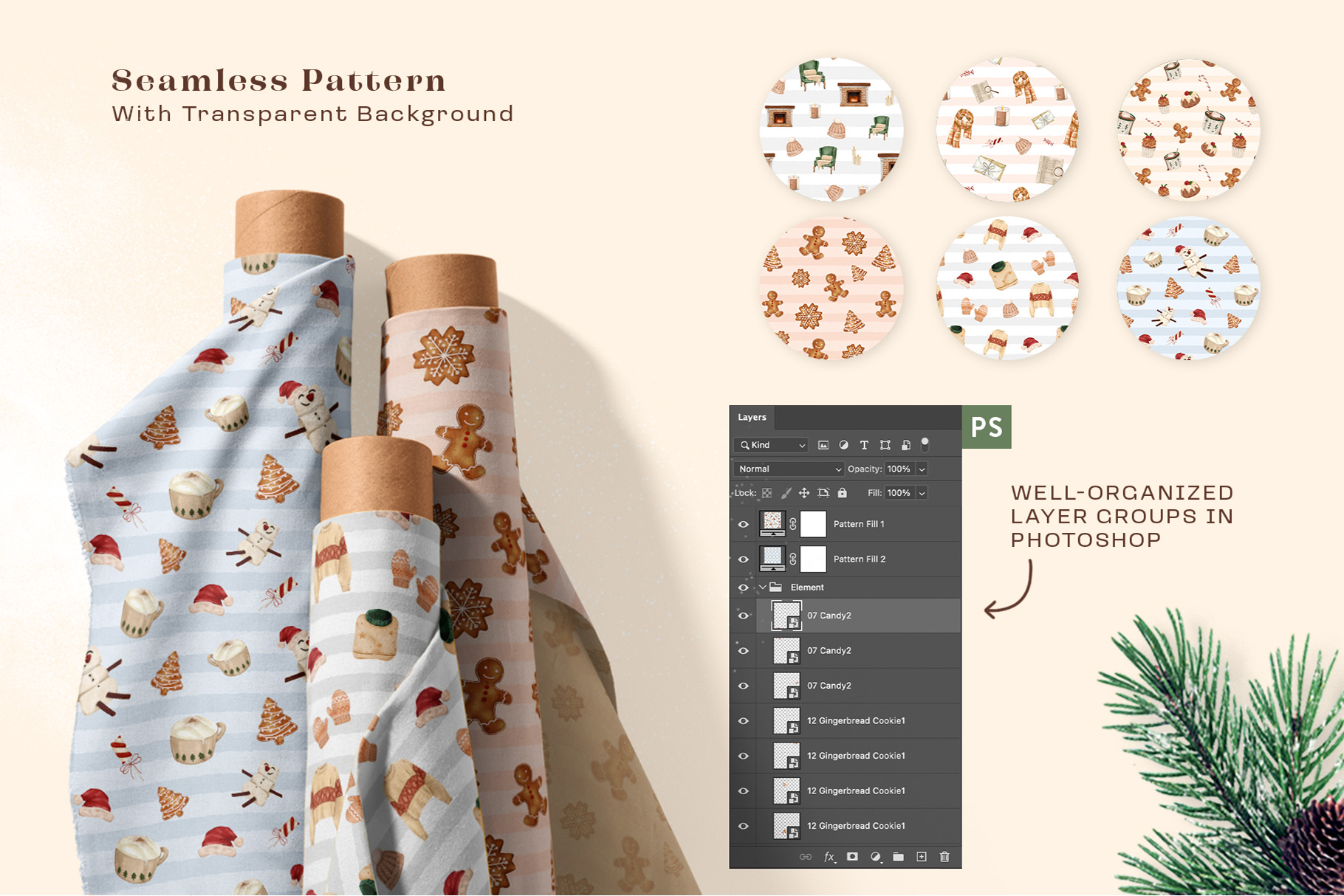The image size is (1344, 896).
Task: Click the pink gingerbread cookies pattern circle
Action: (832, 288)
